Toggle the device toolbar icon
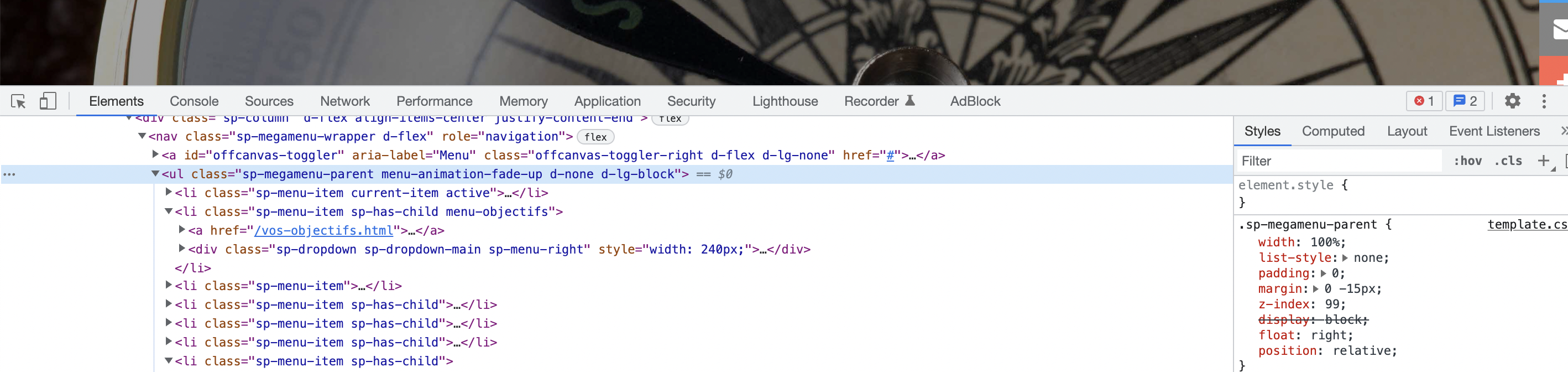Image resolution: width=1568 pixels, height=372 pixels. click(x=48, y=101)
